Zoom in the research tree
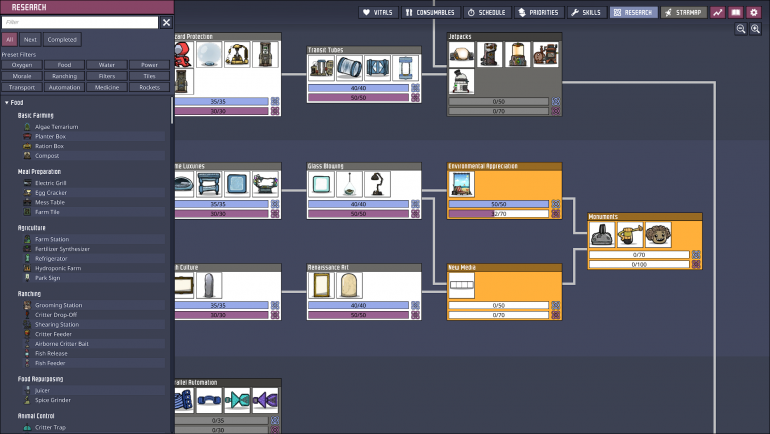Viewport: 770px width, 434px height. click(x=755, y=29)
